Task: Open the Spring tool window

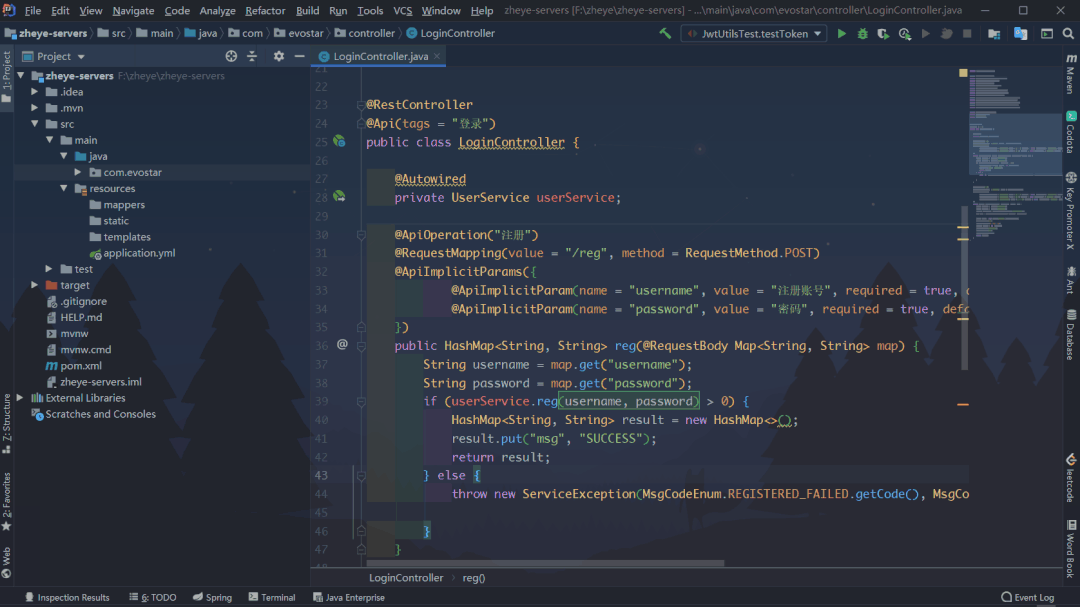Action: [x=212, y=597]
